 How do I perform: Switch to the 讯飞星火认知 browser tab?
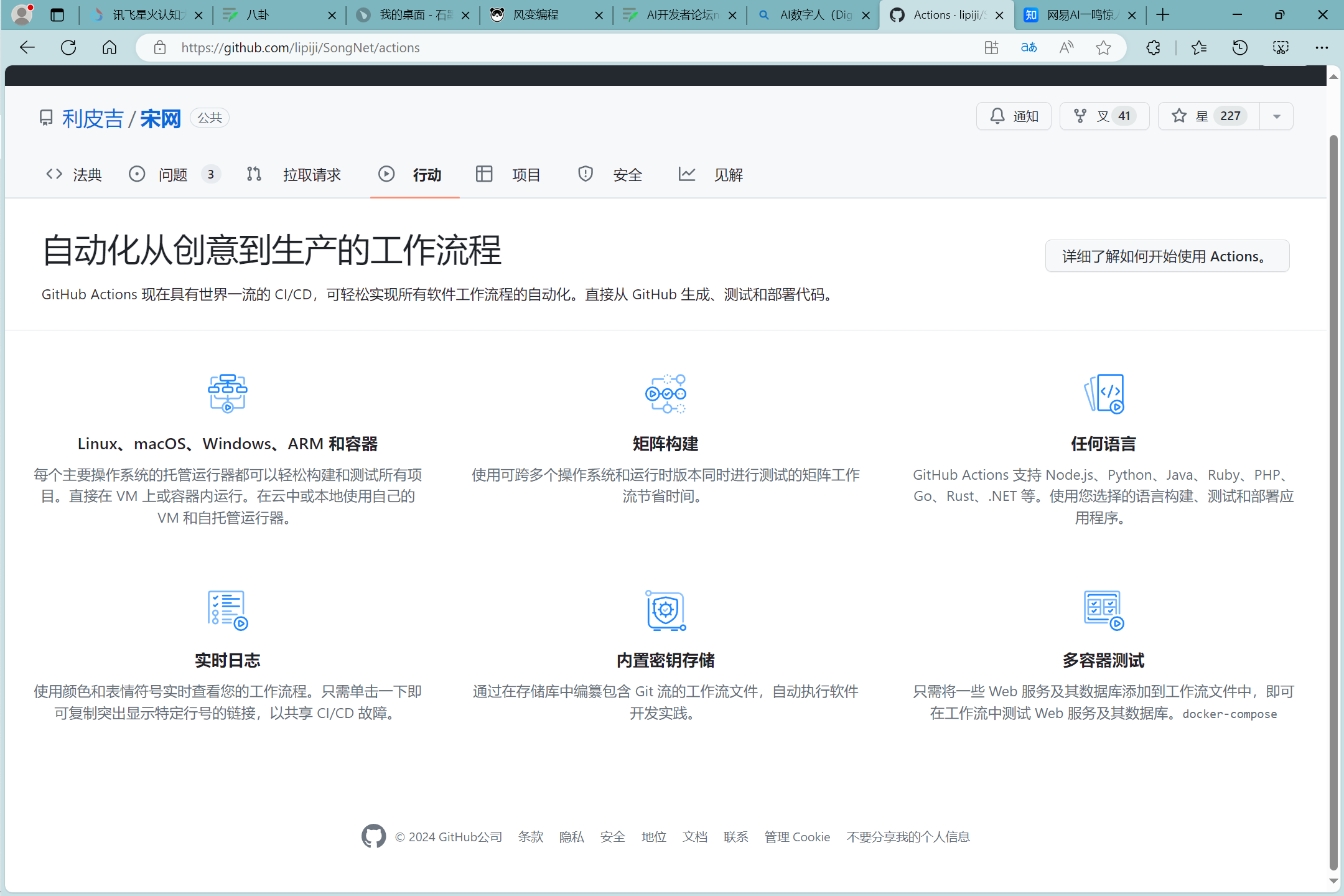[147, 15]
